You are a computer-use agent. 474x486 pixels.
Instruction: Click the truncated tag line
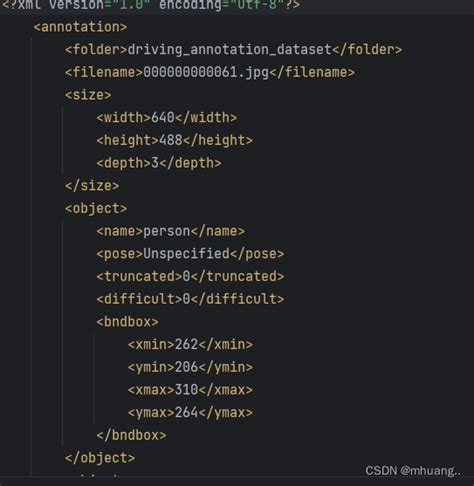pos(190,276)
